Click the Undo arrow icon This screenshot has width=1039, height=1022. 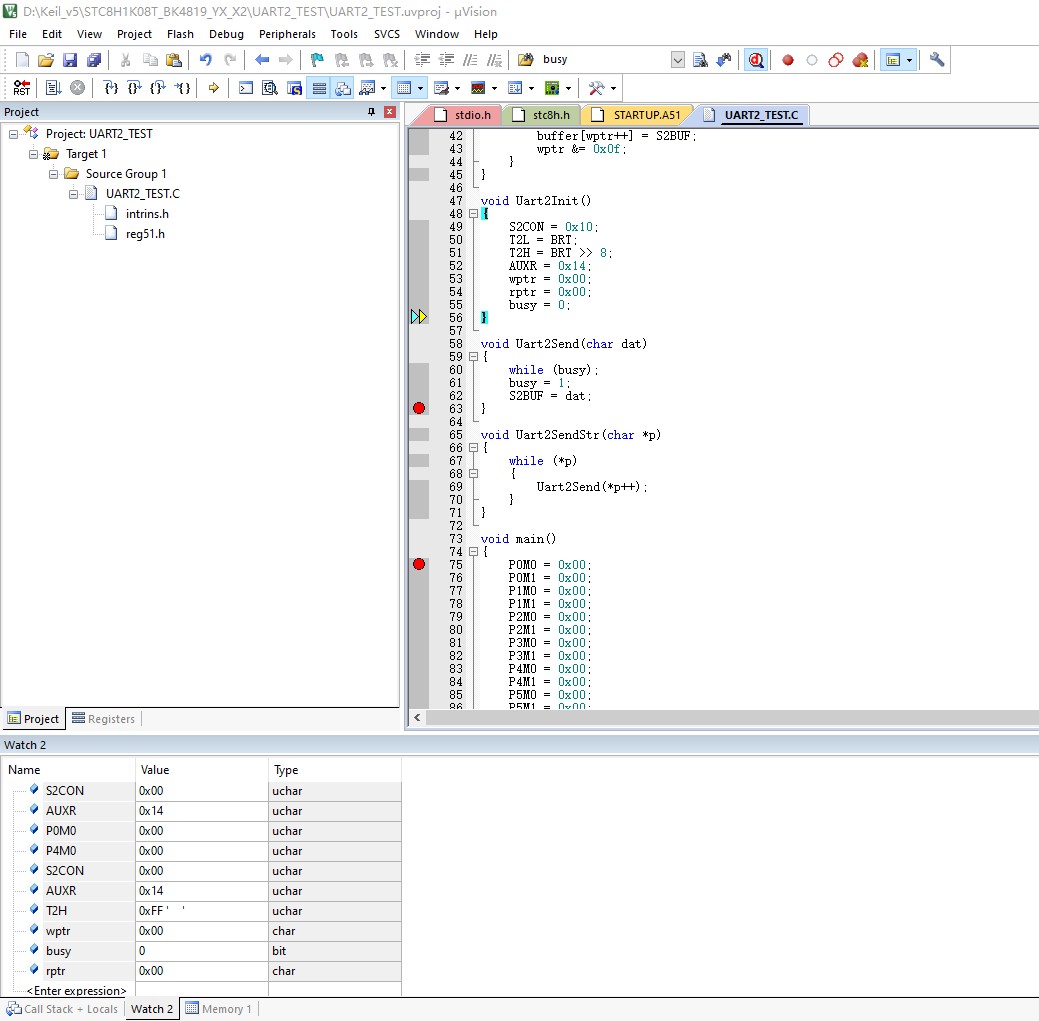(x=205, y=60)
